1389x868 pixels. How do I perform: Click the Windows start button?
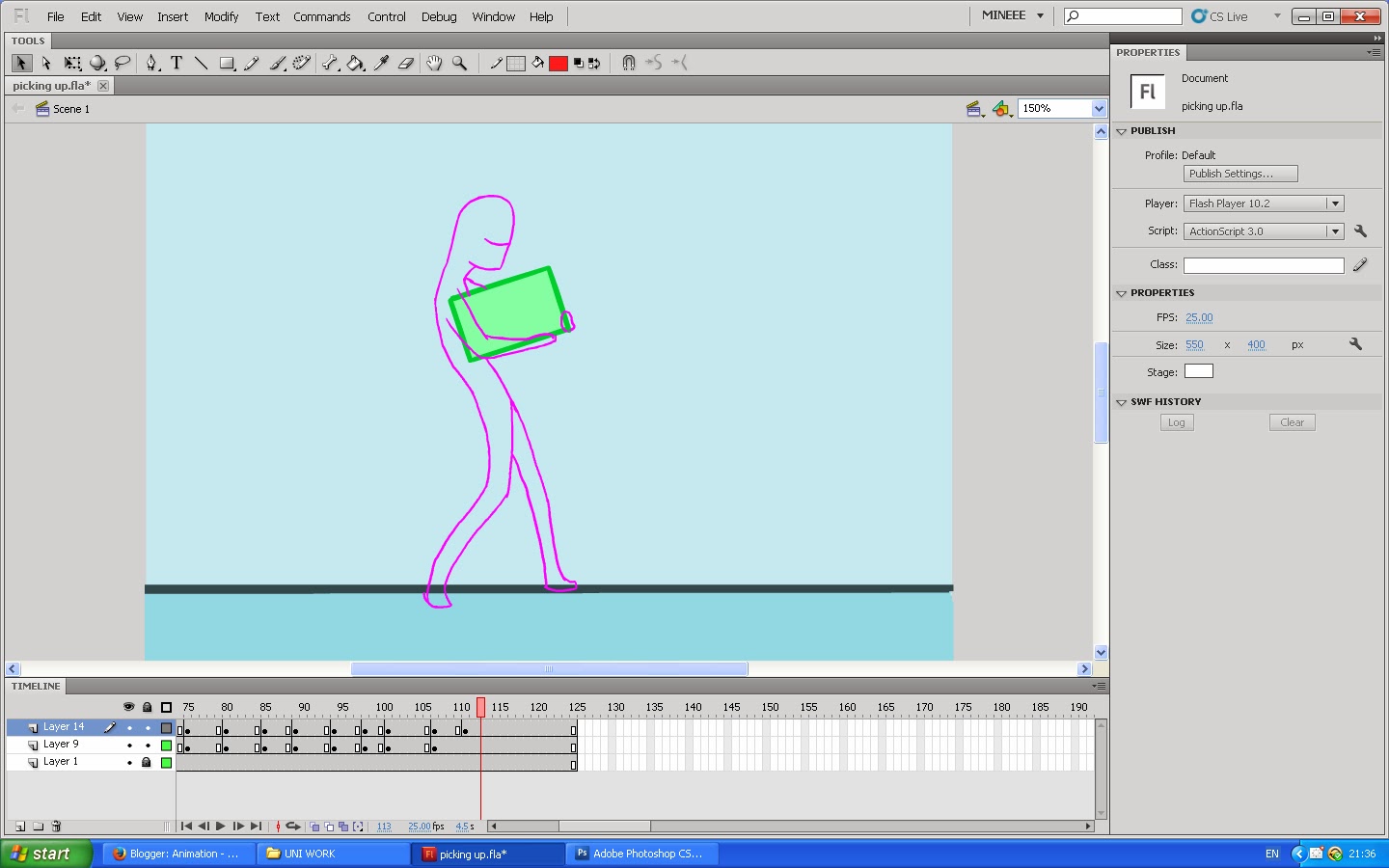pyautogui.click(x=46, y=854)
